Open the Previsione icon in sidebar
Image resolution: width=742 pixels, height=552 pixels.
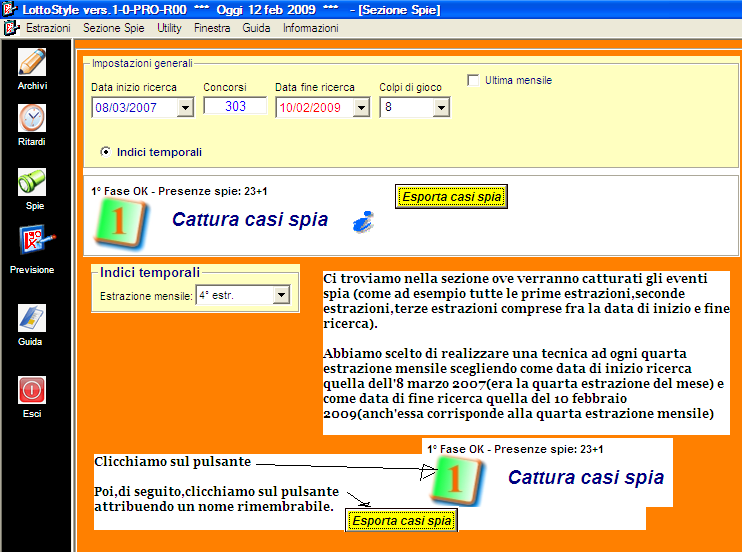click(x=36, y=240)
